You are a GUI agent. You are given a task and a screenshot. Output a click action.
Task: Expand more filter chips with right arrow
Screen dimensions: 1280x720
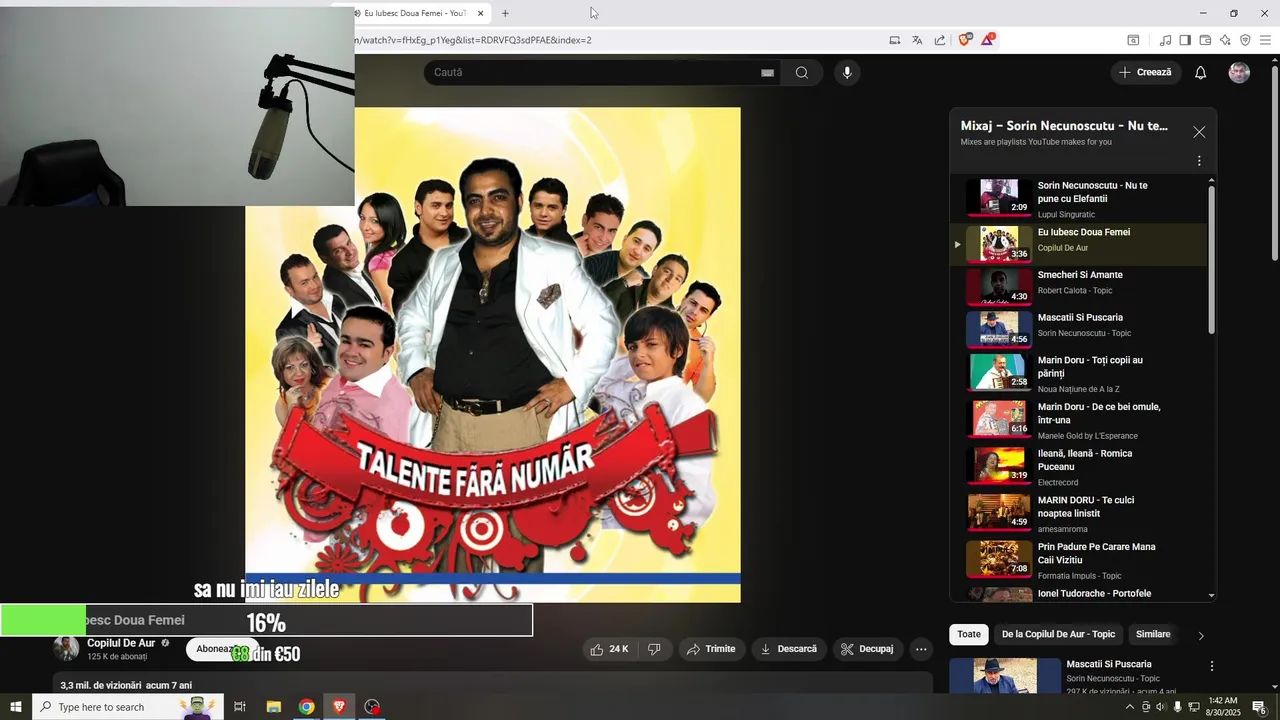(x=1201, y=635)
